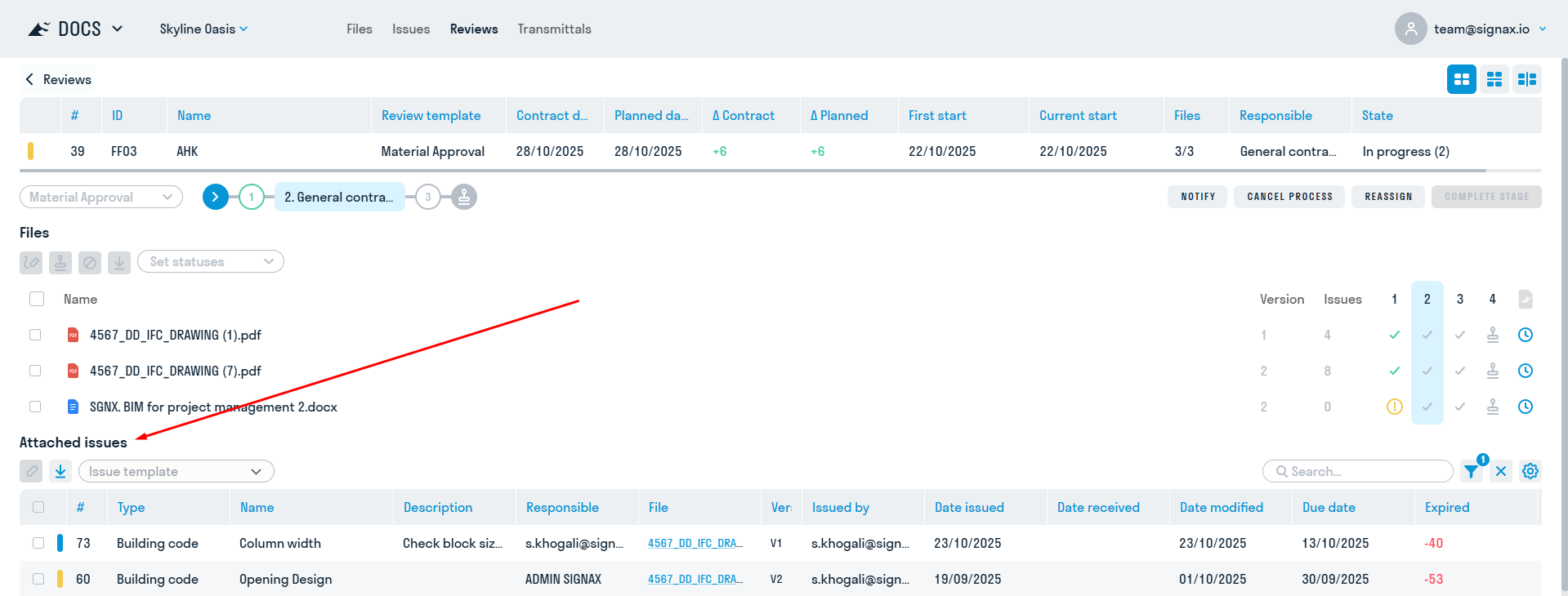Click stamp icon for 4567_DD_IFC_DRAWING (7).pdf
The width and height of the screenshot is (1568, 596).
[x=1492, y=371]
